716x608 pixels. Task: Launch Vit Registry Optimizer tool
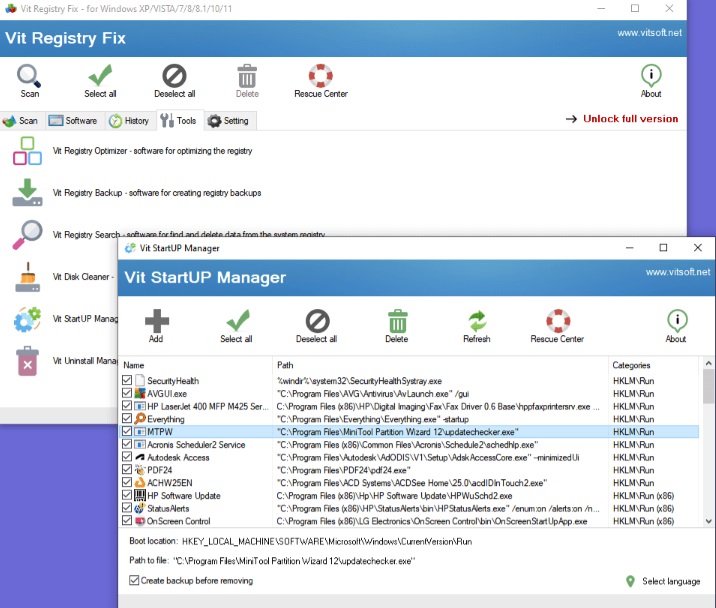click(x=26, y=151)
